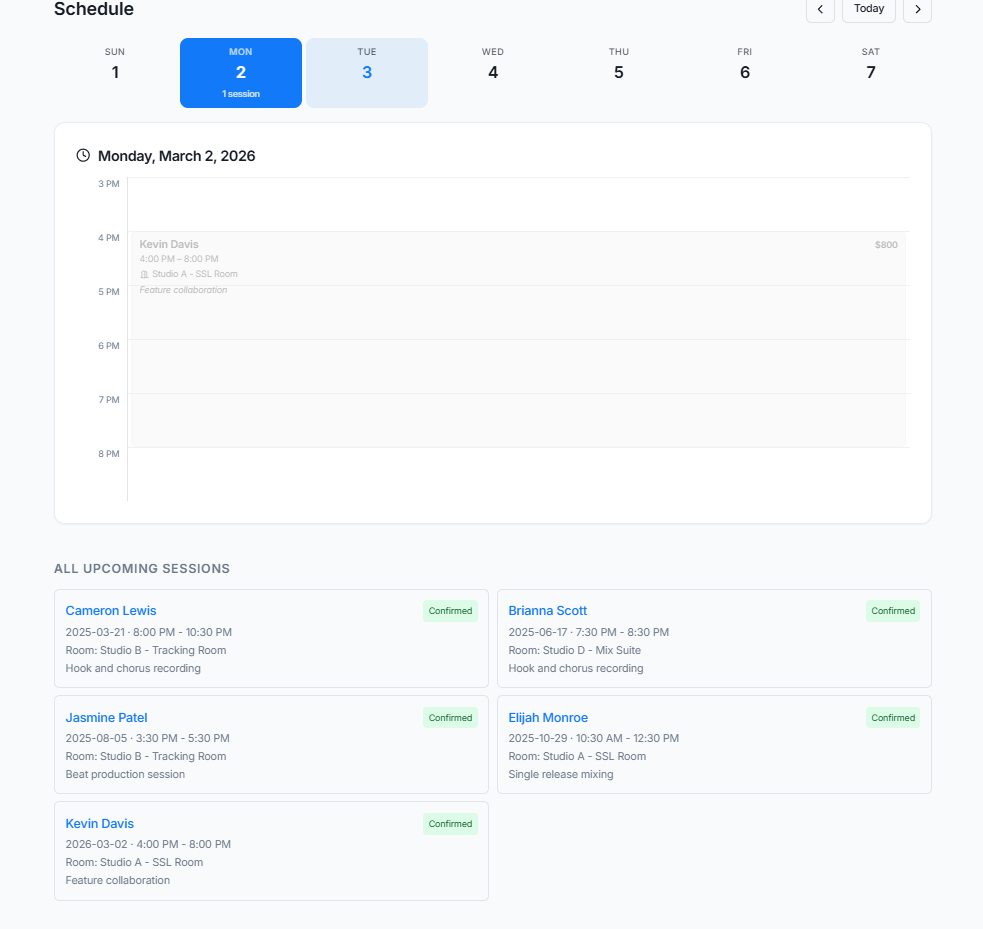Click the 2025-08-05 · 3:30 PM - 5:30 PM line
The width and height of the screenshot is (983, 929).
click(147, 738)
